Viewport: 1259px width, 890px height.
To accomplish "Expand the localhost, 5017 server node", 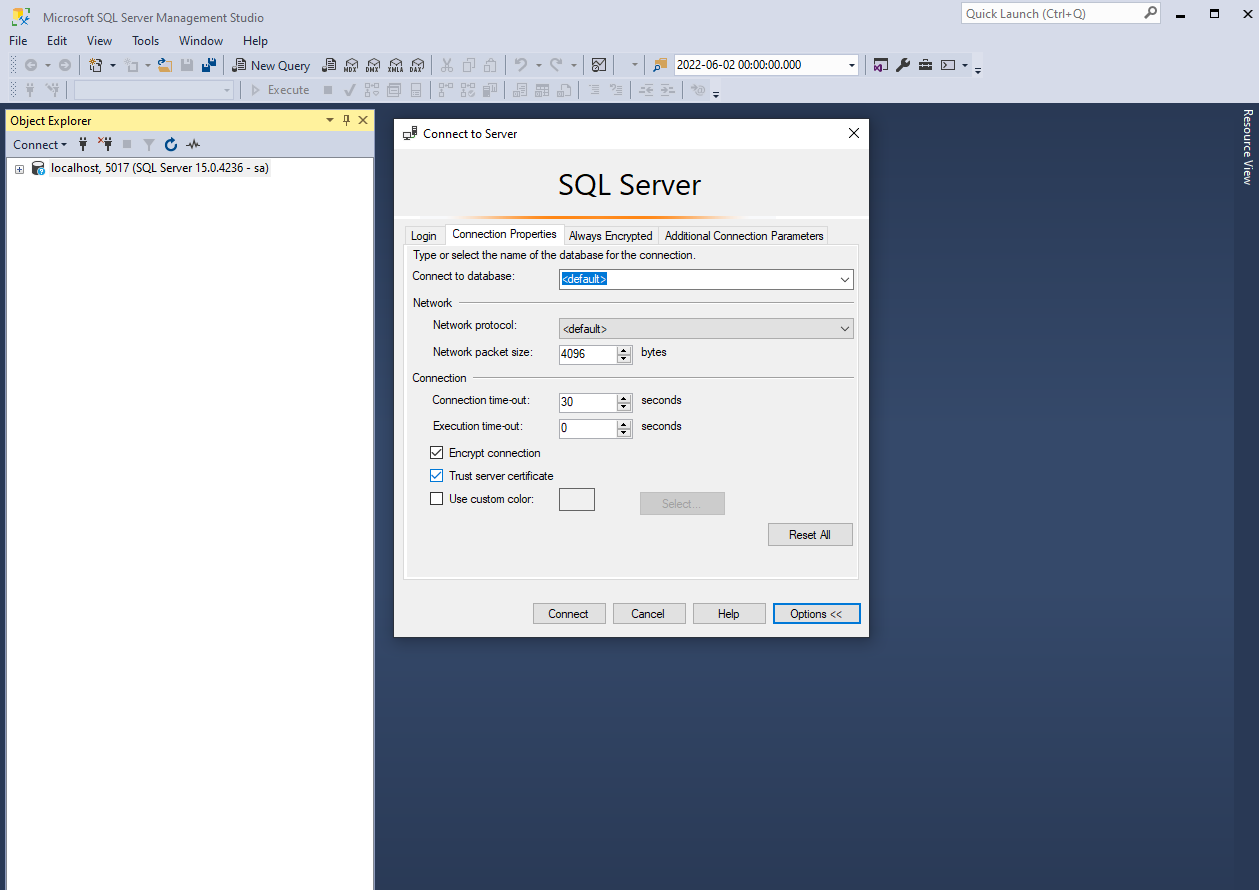I will [x=19, y=169].
